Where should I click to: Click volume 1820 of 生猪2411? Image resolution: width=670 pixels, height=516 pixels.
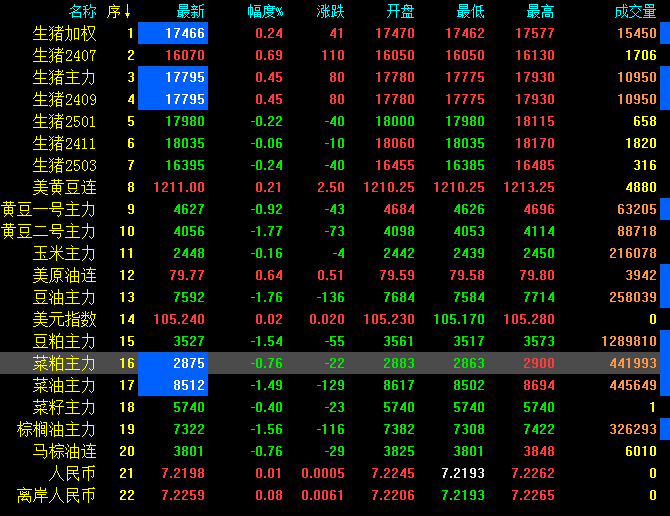641,143
